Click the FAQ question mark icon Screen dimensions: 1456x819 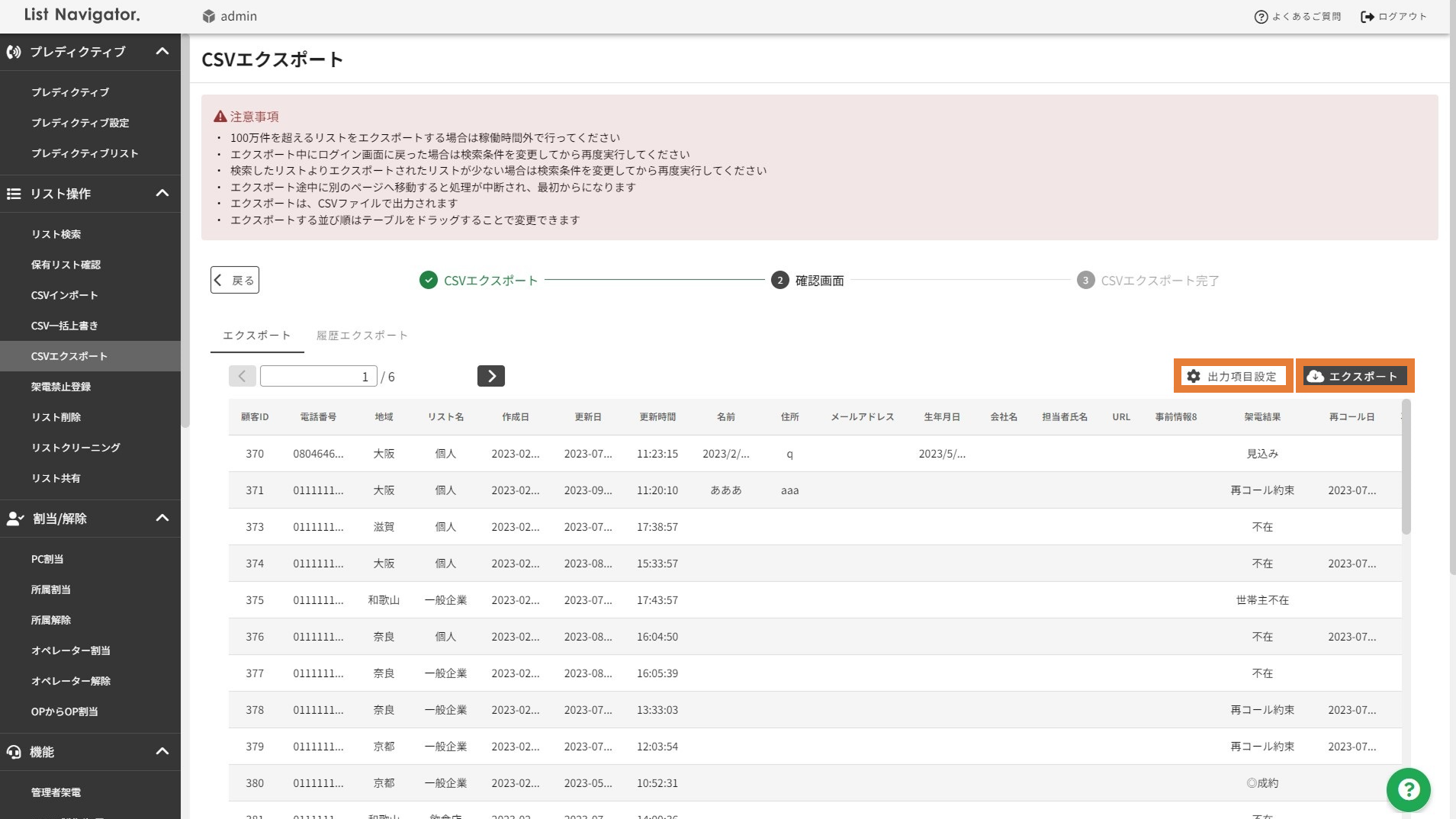click(1261, 17)
